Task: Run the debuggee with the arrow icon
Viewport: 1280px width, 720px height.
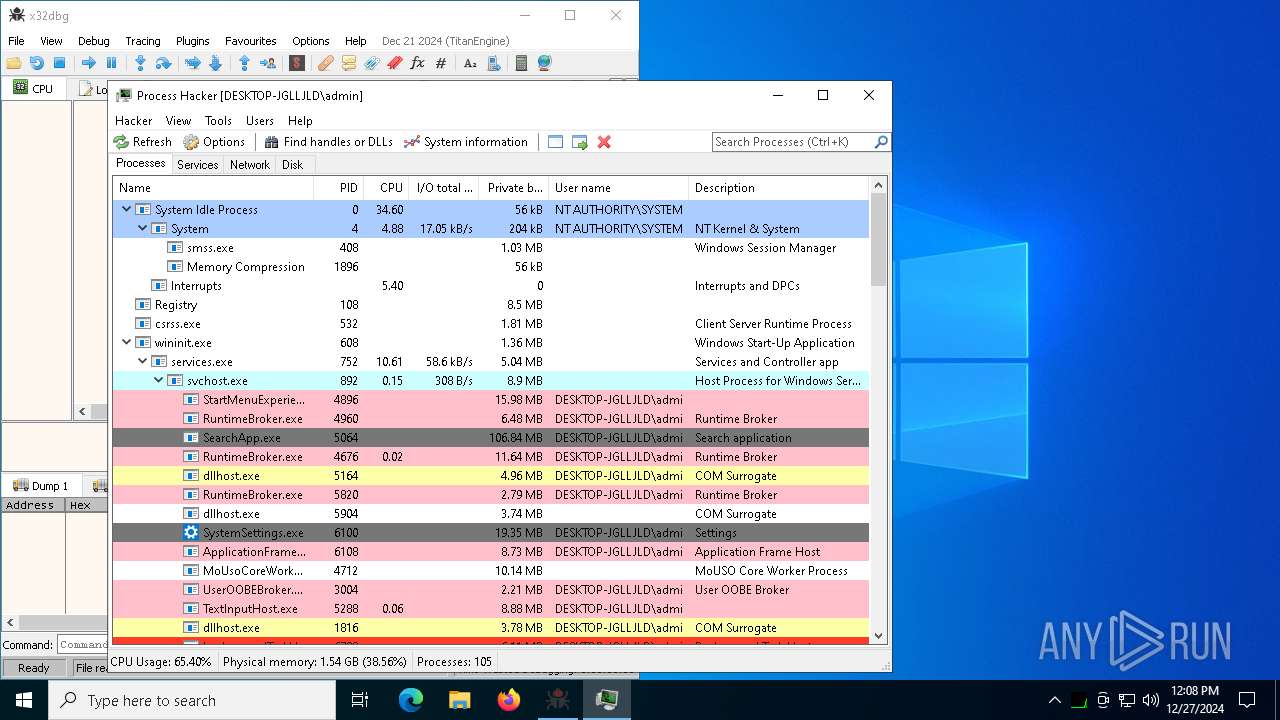Action: pos(89,63)
